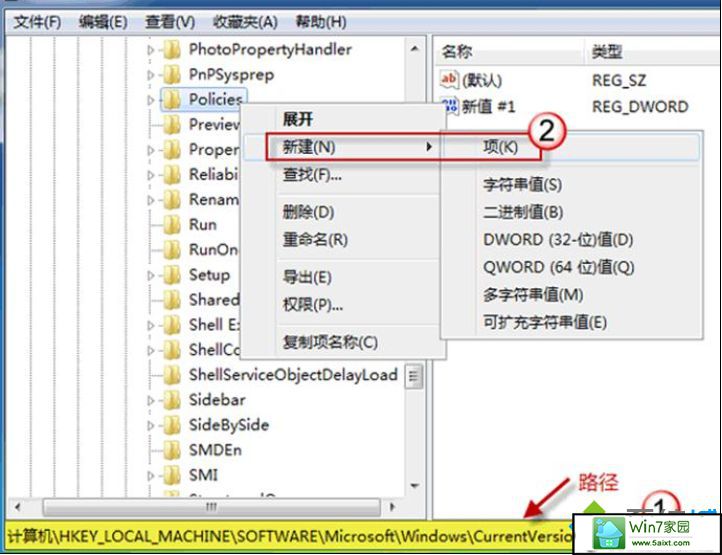Click the 新值 #1 DWORD value icon
The height and width of the screenshot is (555, 722).
[448, 106]
